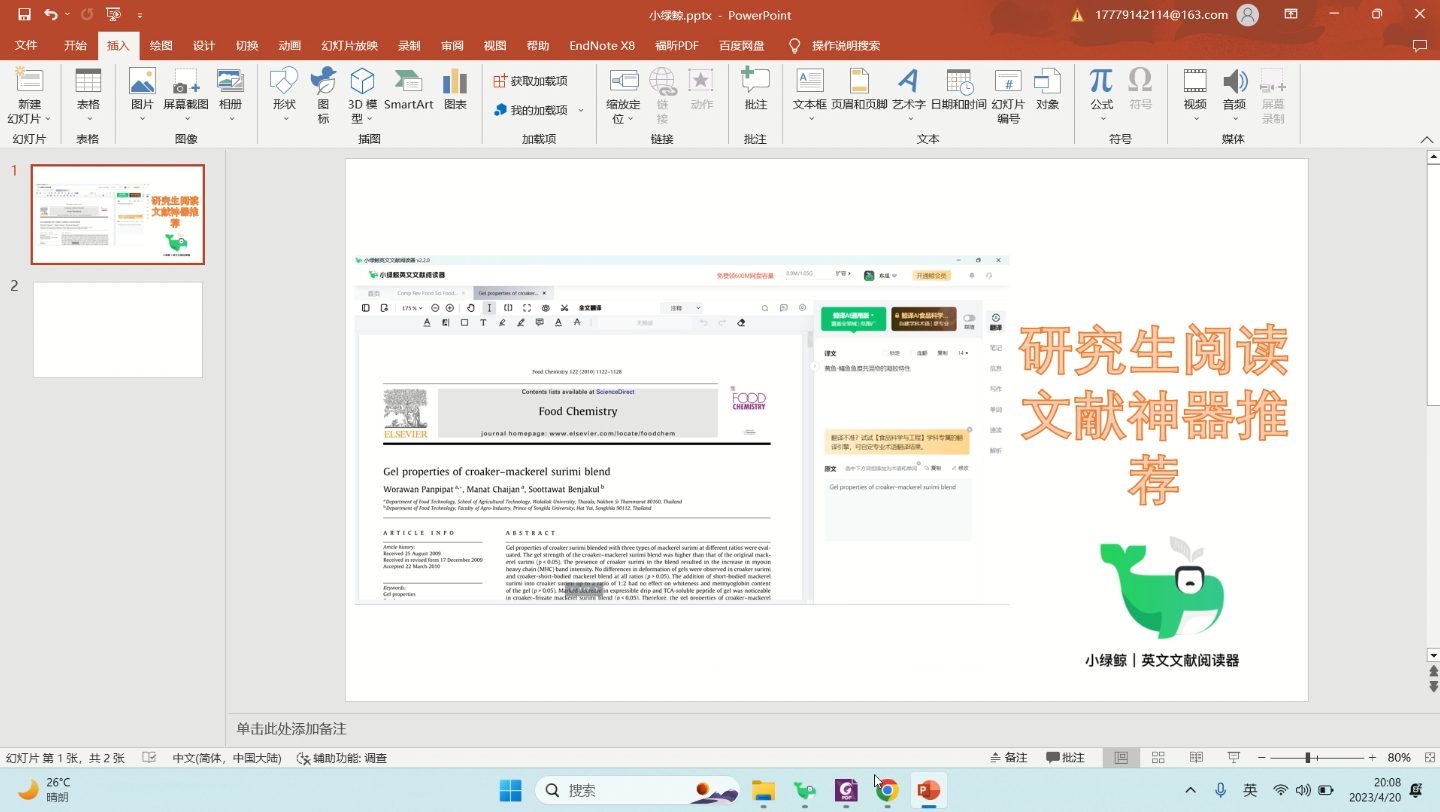Insert Slide Number (幻灯片编号)
This screenshot has height=812, width=1440.
coord(1008,96)
